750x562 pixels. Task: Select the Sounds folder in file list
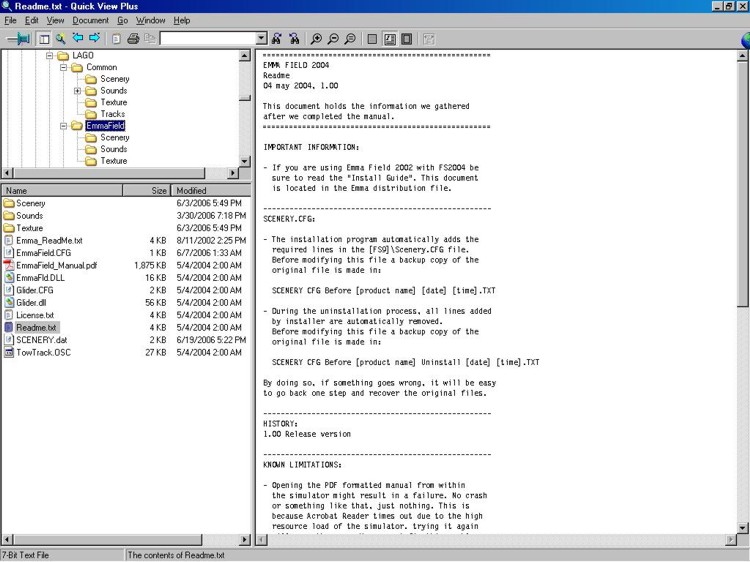(x=29, y=216)
